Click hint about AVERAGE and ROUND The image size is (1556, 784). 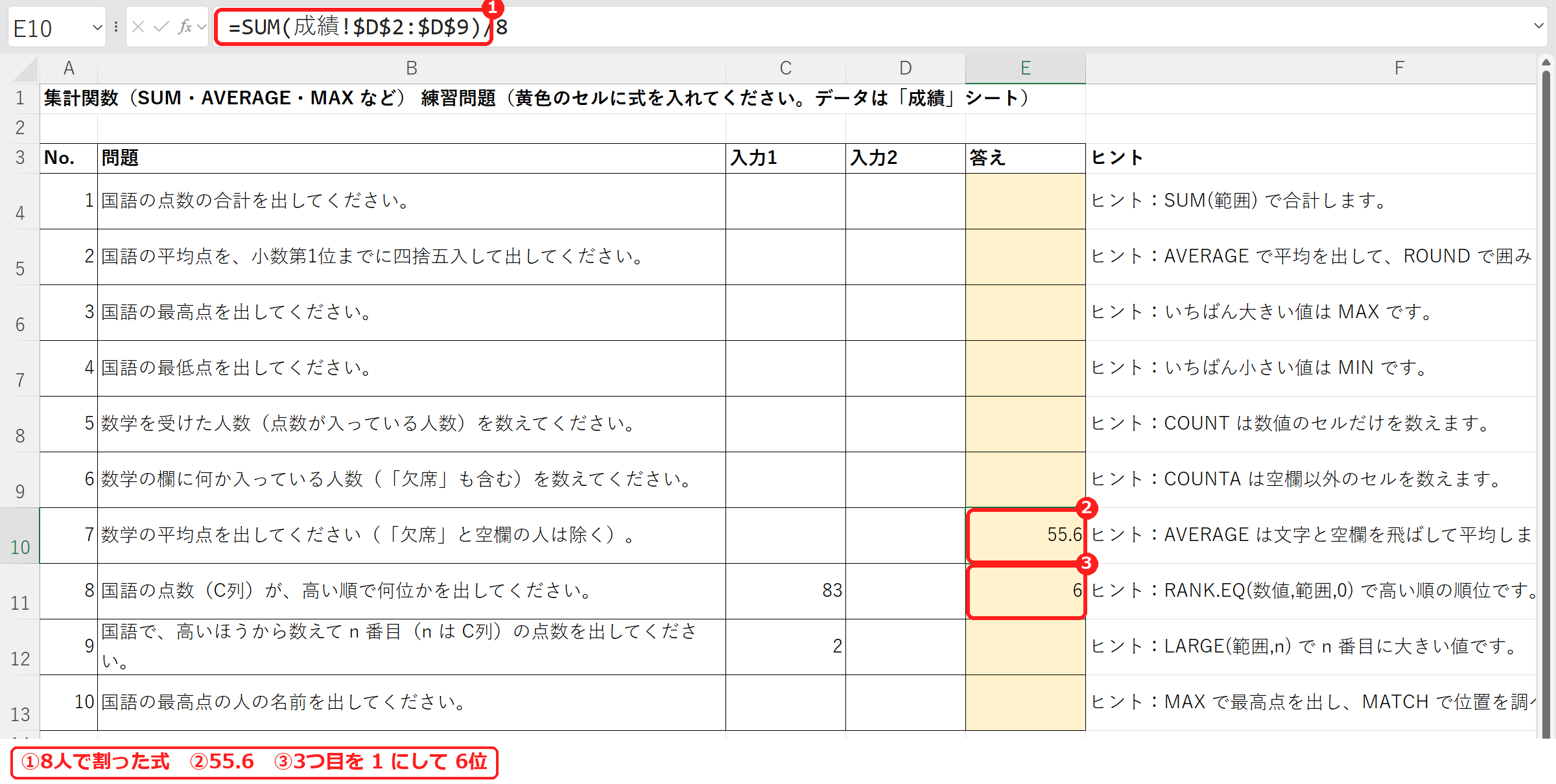click(x=1311, y=257)
